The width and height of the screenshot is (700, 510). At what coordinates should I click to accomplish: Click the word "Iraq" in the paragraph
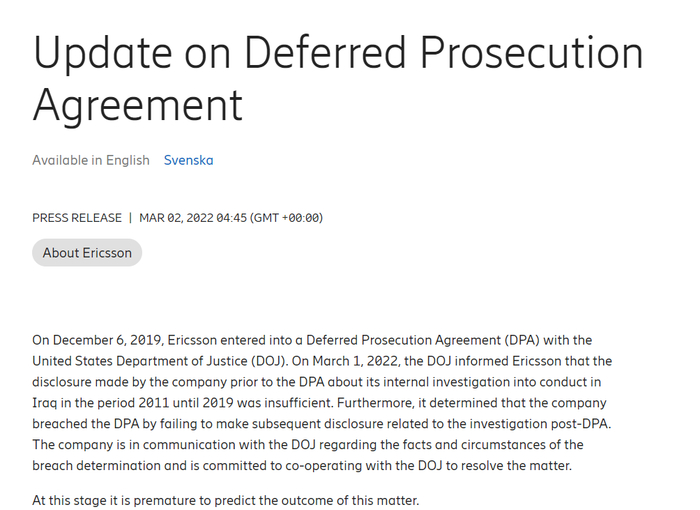coord(46,402)
